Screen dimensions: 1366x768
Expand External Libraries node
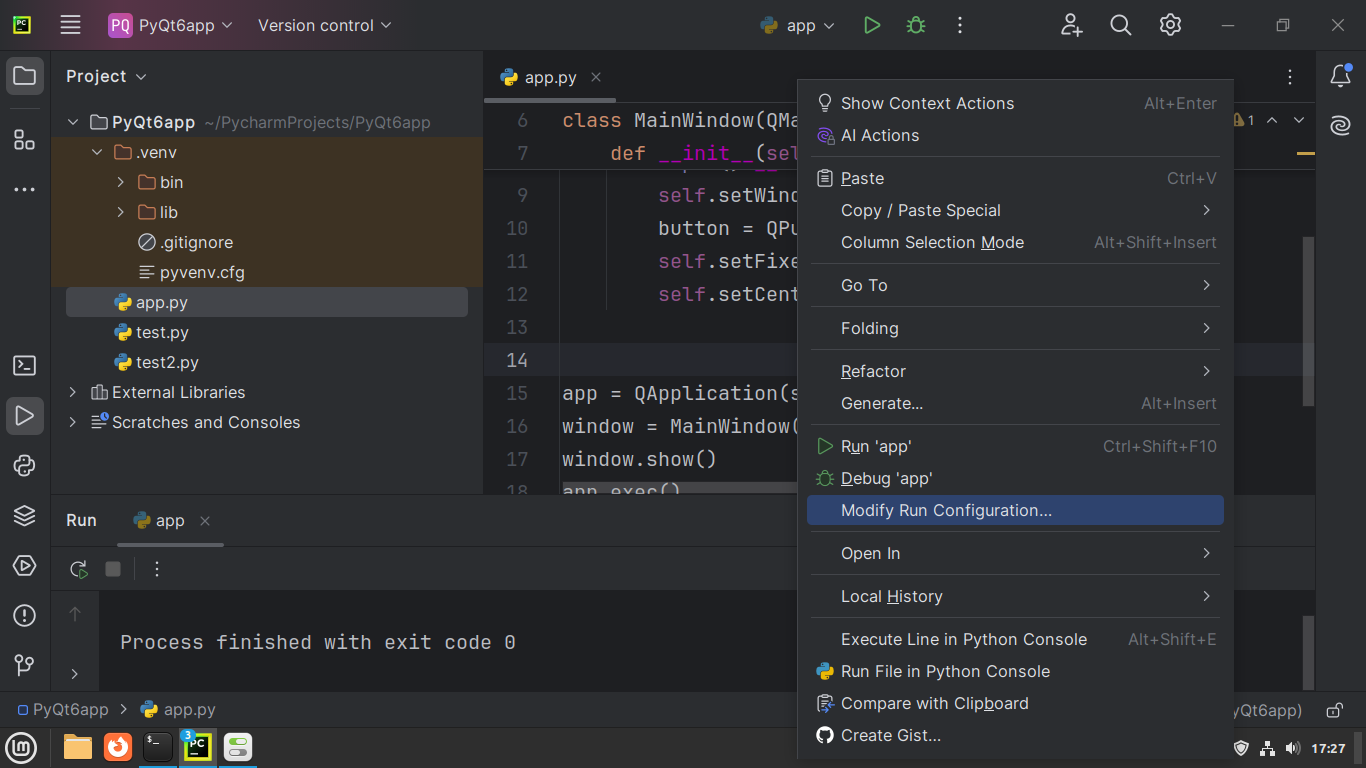tap(72, 392)
